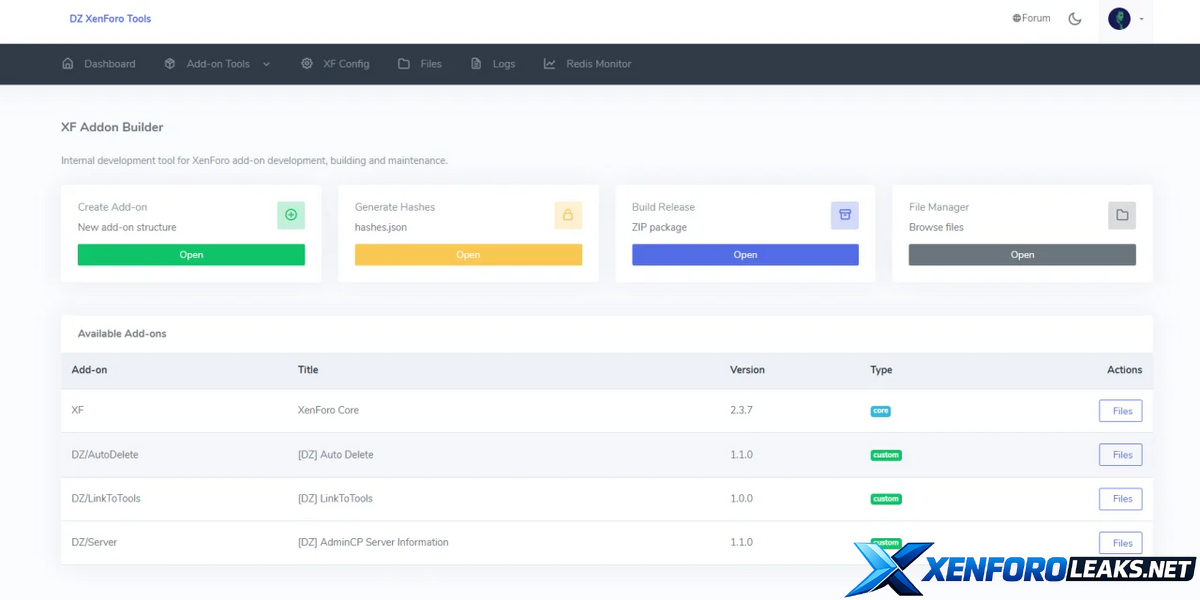Click the Redis Monitor chart icon
This screenshot has height=600, width=1200.
point(550,64)
